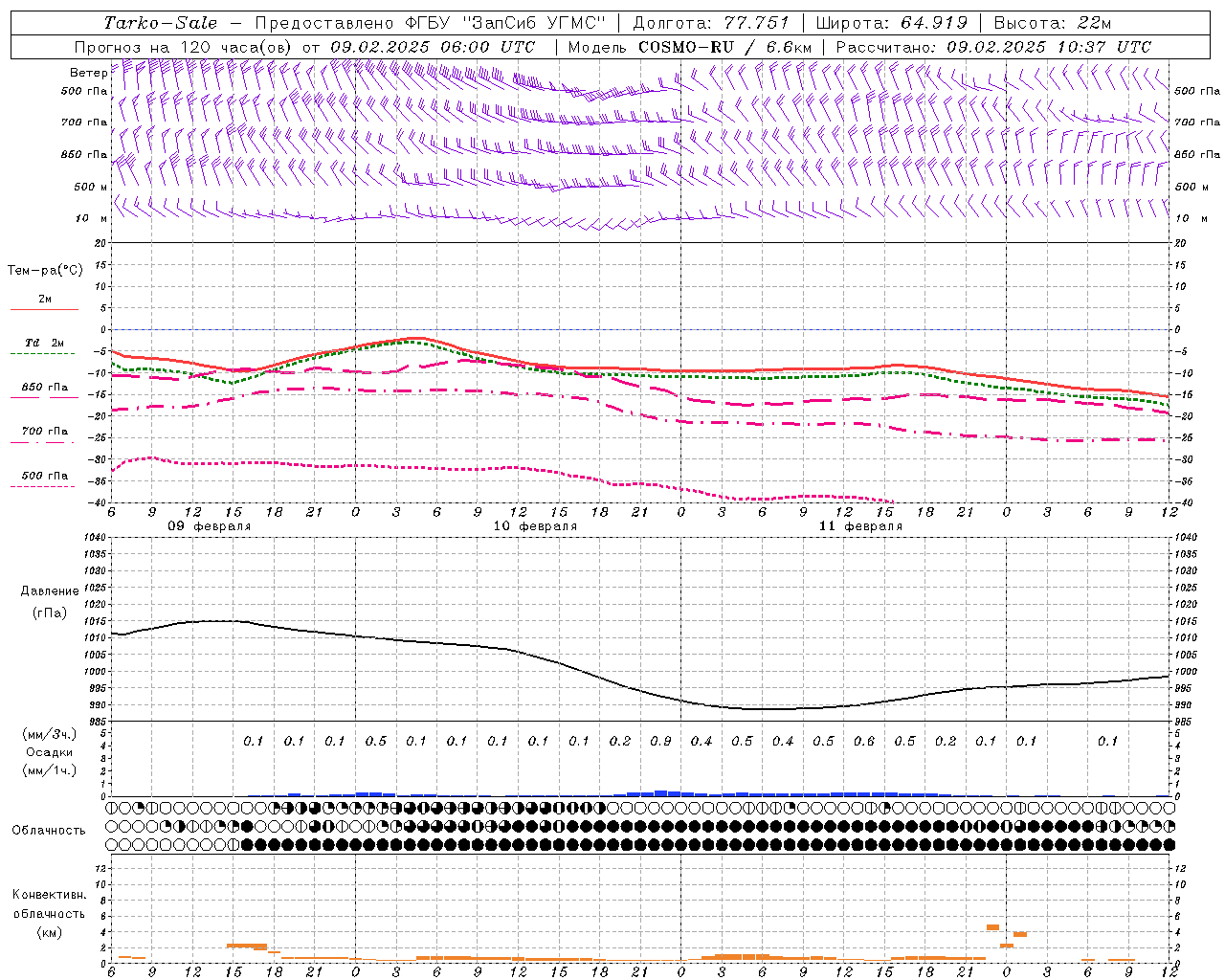Click the 'Давление' pressure panel label
This screenshot has width=1225, height=980.
[50, 591]
